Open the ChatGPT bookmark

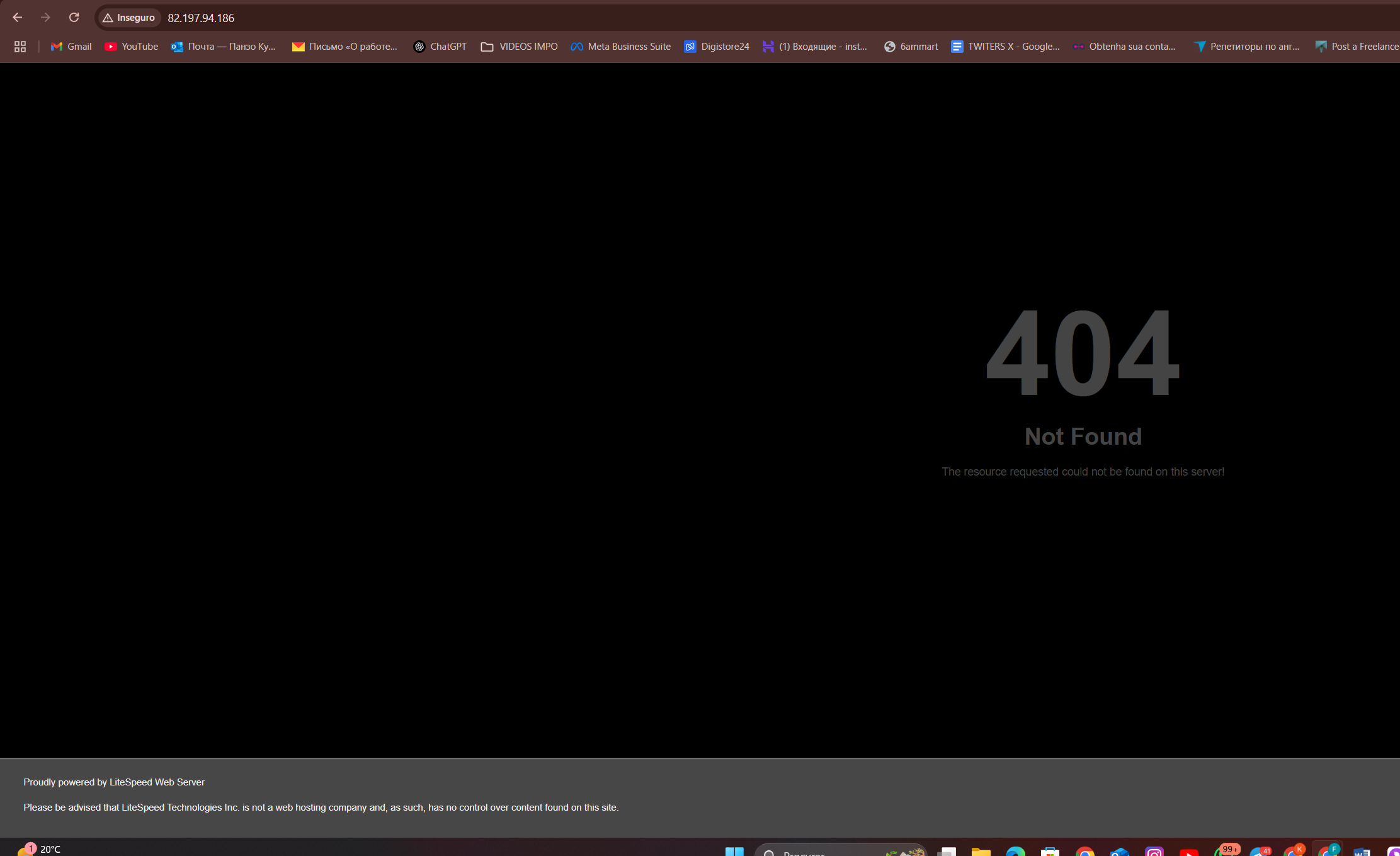click(x=440, y=47)
